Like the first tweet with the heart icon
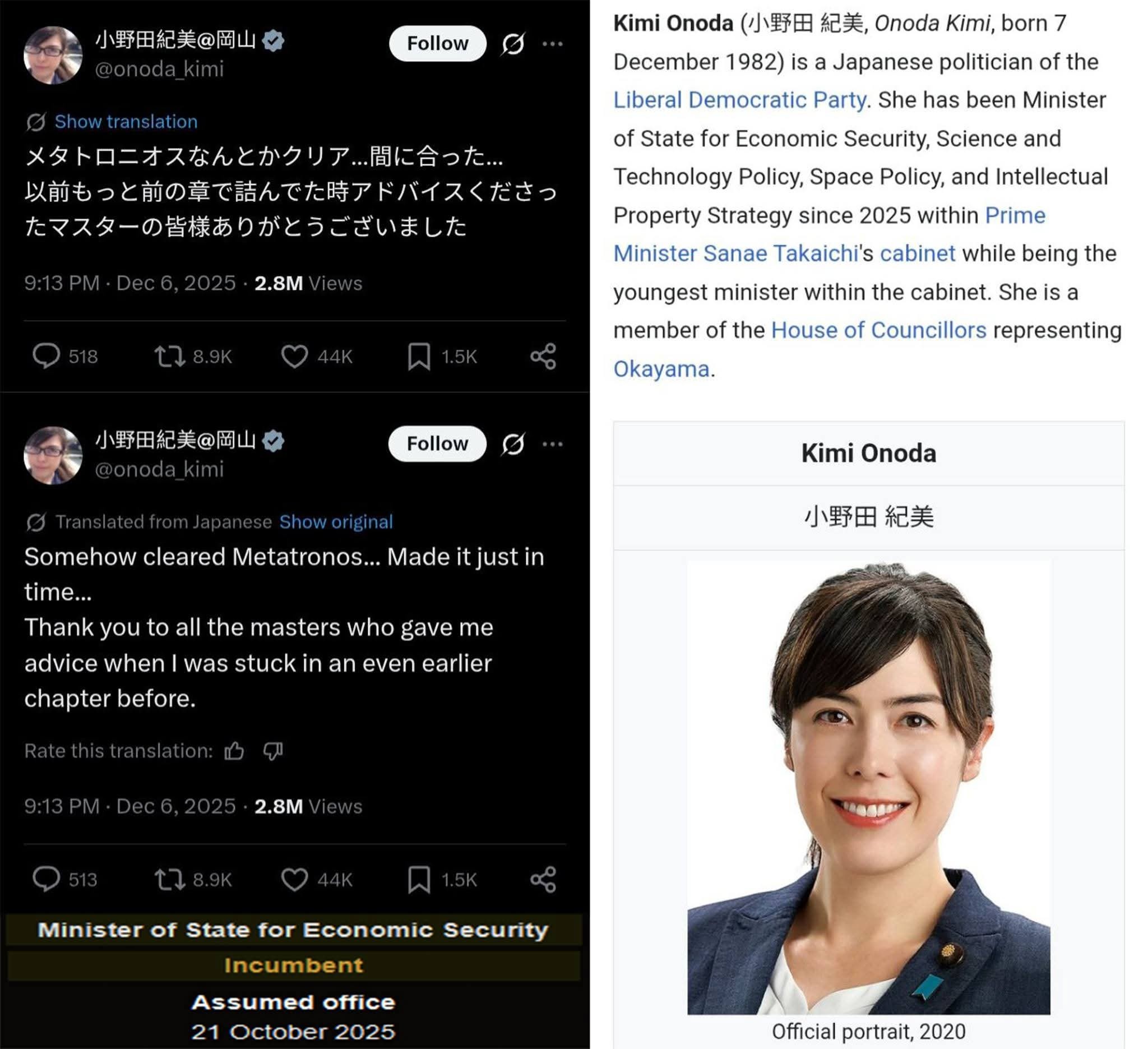 tap(294, 357)
